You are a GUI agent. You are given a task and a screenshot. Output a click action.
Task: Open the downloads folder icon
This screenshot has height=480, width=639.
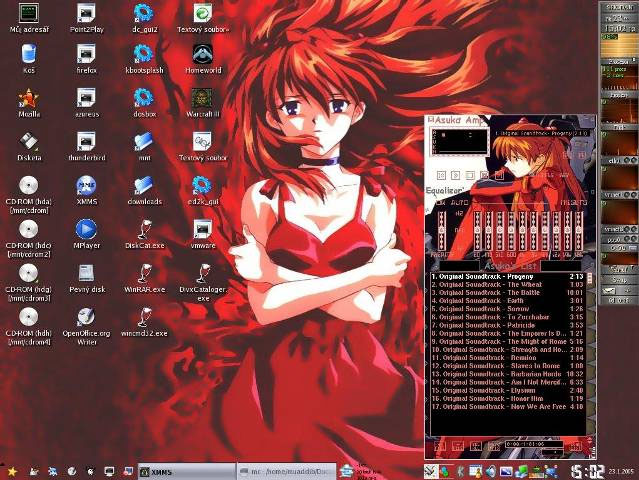[x=144, y=190]
